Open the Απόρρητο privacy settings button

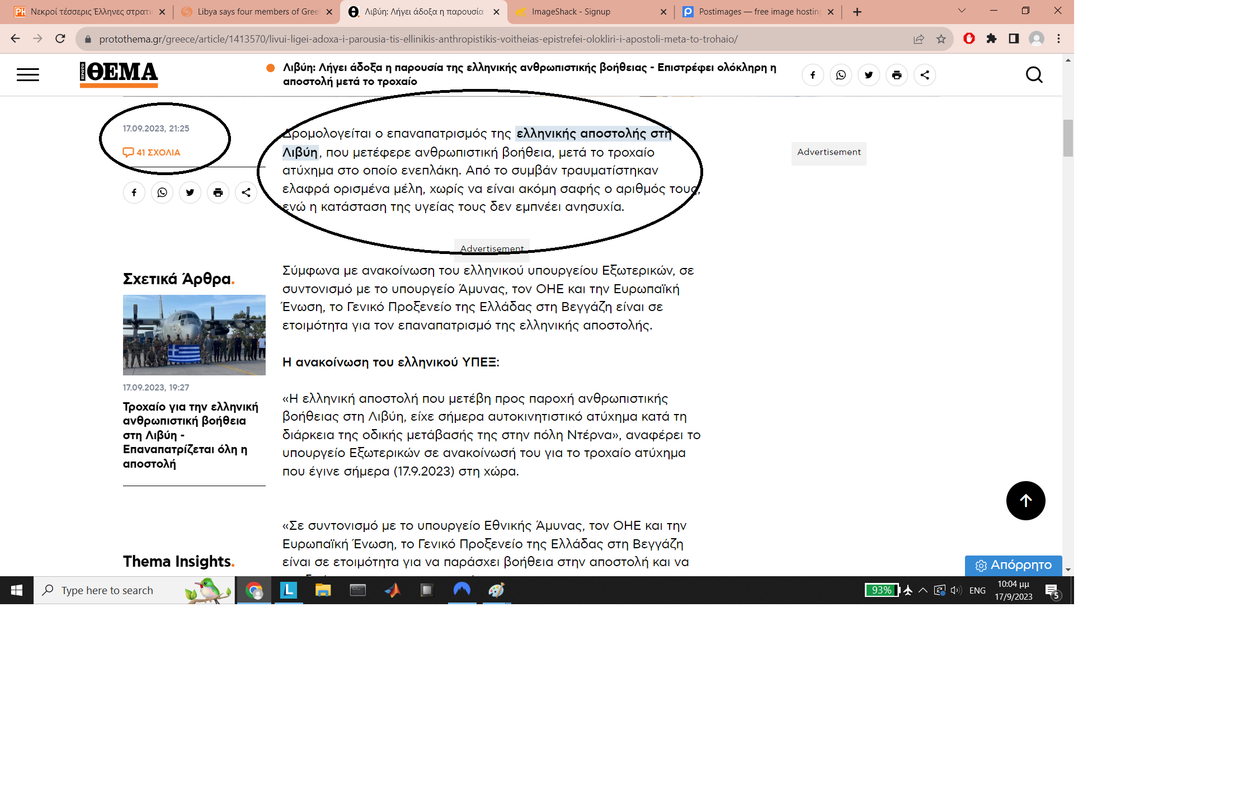[1013, 565]
